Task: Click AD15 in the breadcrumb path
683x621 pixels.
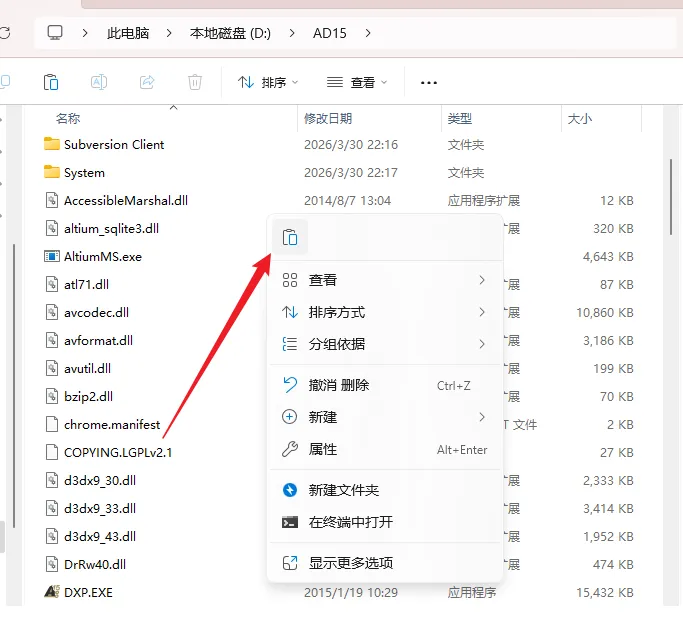Action: click(x=329, y=33)
